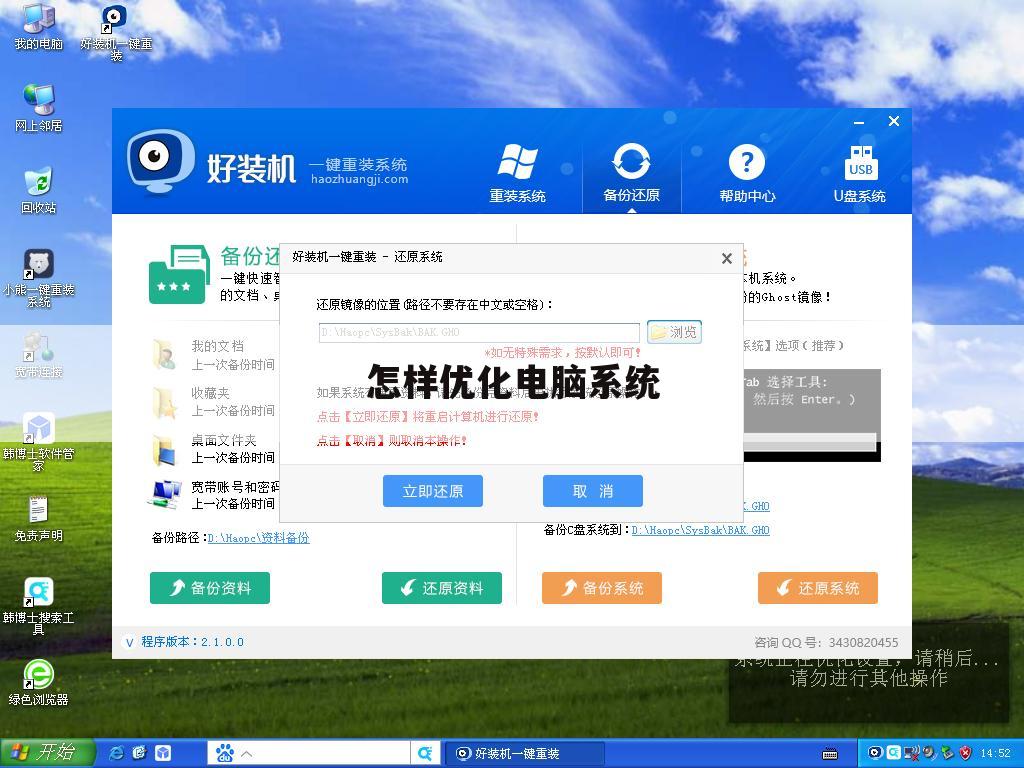
Task: Click 浏览 browse button
Action: (674, 332)
